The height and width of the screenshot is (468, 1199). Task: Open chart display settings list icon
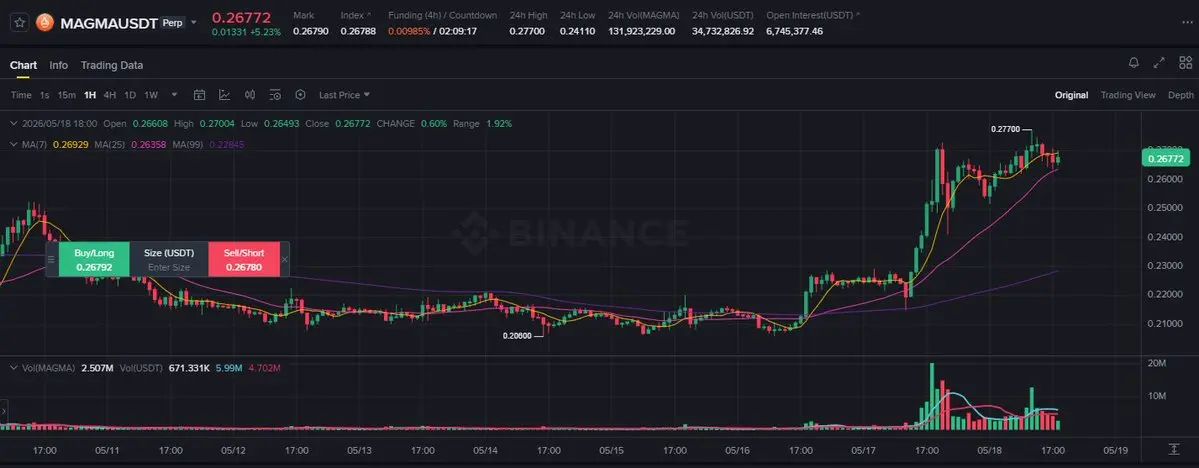[275, 95]
